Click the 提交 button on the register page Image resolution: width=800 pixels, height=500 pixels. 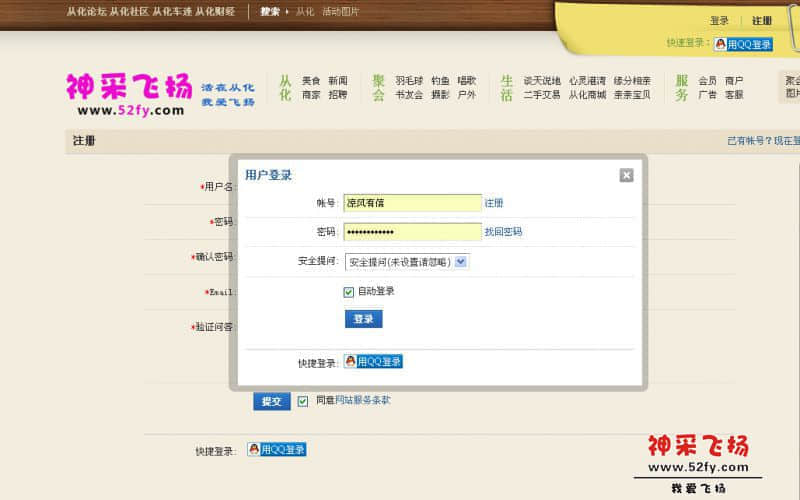pos(271,401)
